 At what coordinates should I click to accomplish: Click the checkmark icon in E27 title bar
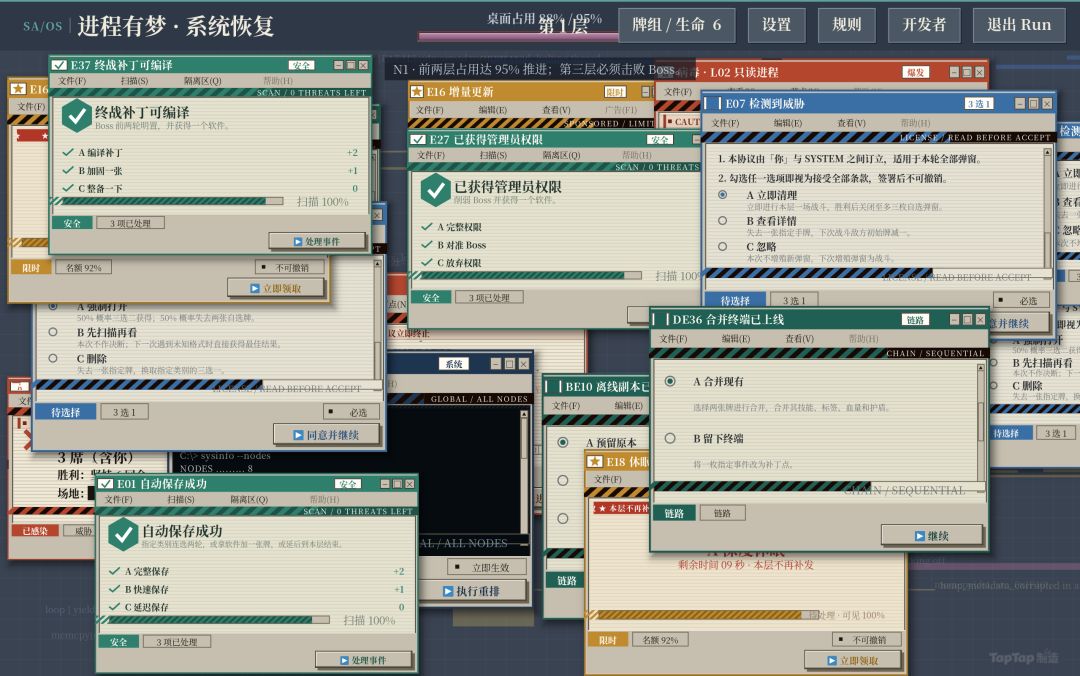(418, 139)
